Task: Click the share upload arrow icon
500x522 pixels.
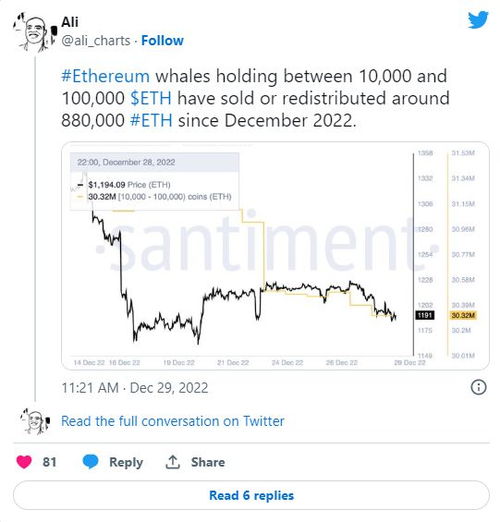Action: [x=173, y=462]
